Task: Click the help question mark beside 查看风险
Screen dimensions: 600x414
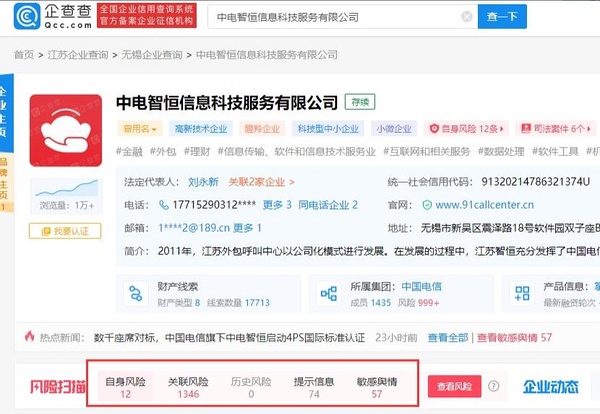Action: tap(496, 386)
